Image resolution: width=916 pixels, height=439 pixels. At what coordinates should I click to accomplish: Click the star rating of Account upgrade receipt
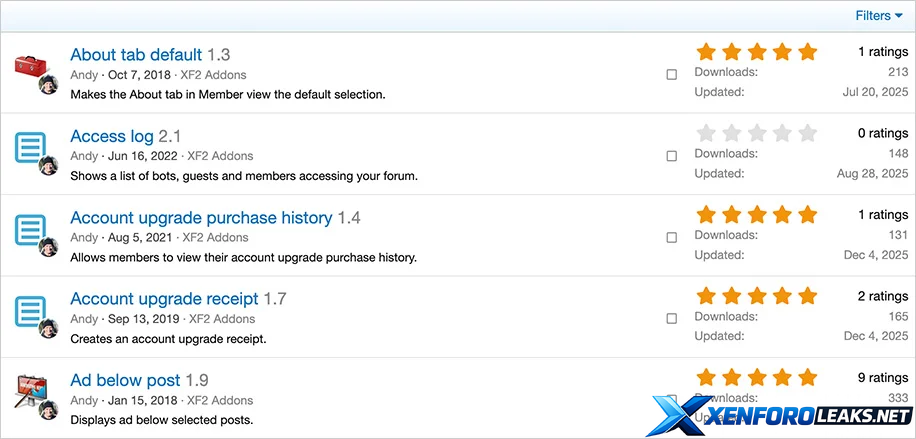(756, 296)
